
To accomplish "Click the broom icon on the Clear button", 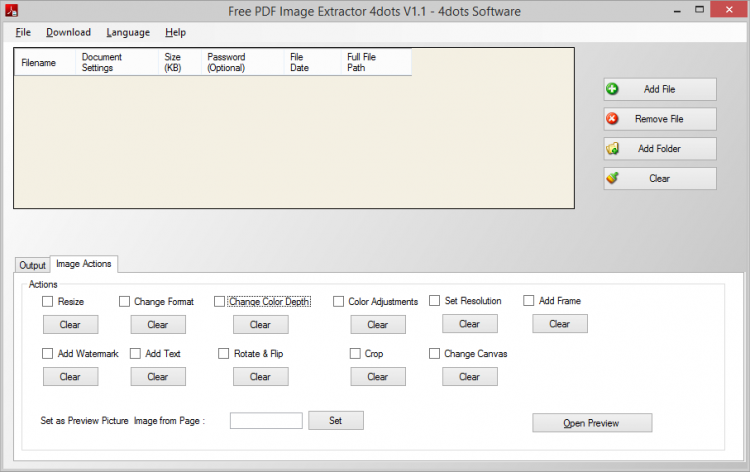I will (x=612, y=178).
